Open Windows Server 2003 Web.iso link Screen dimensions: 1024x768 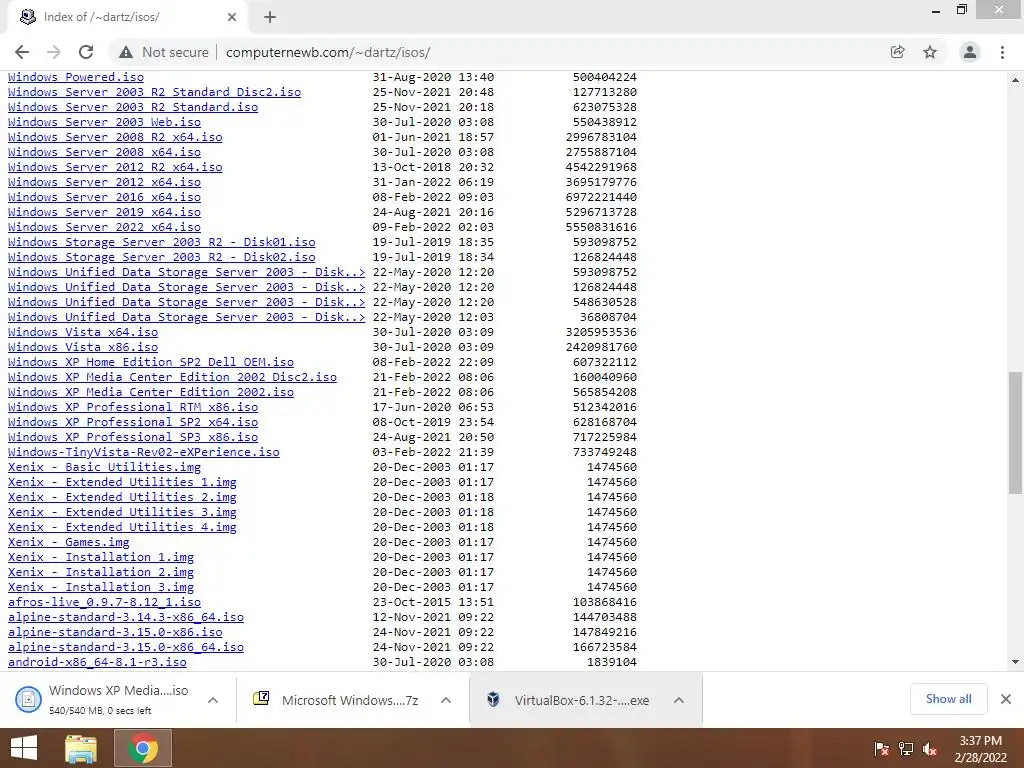pyautogui.click(x=104, y=122)
